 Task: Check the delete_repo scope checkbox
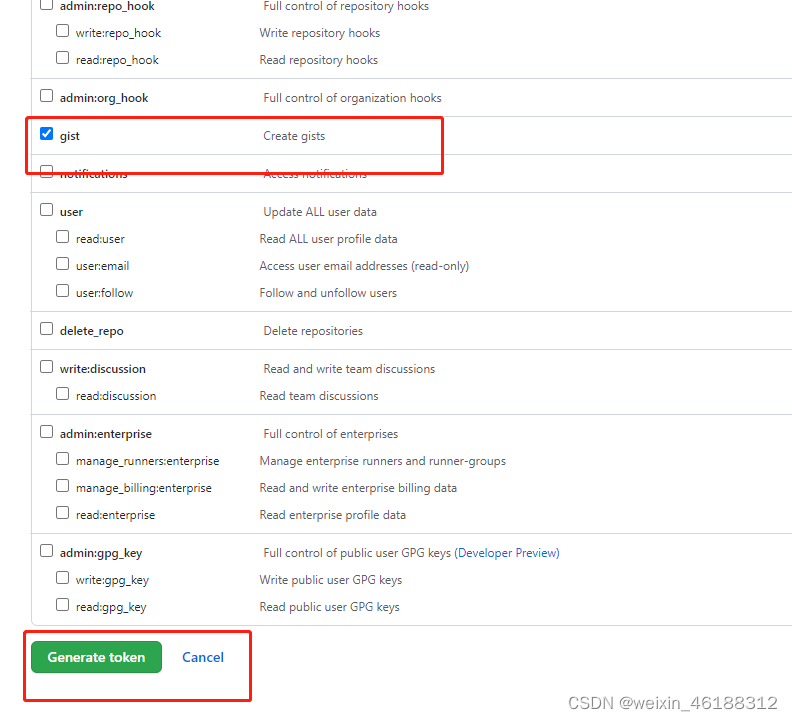pyautogui.click(x=47, y=329)
